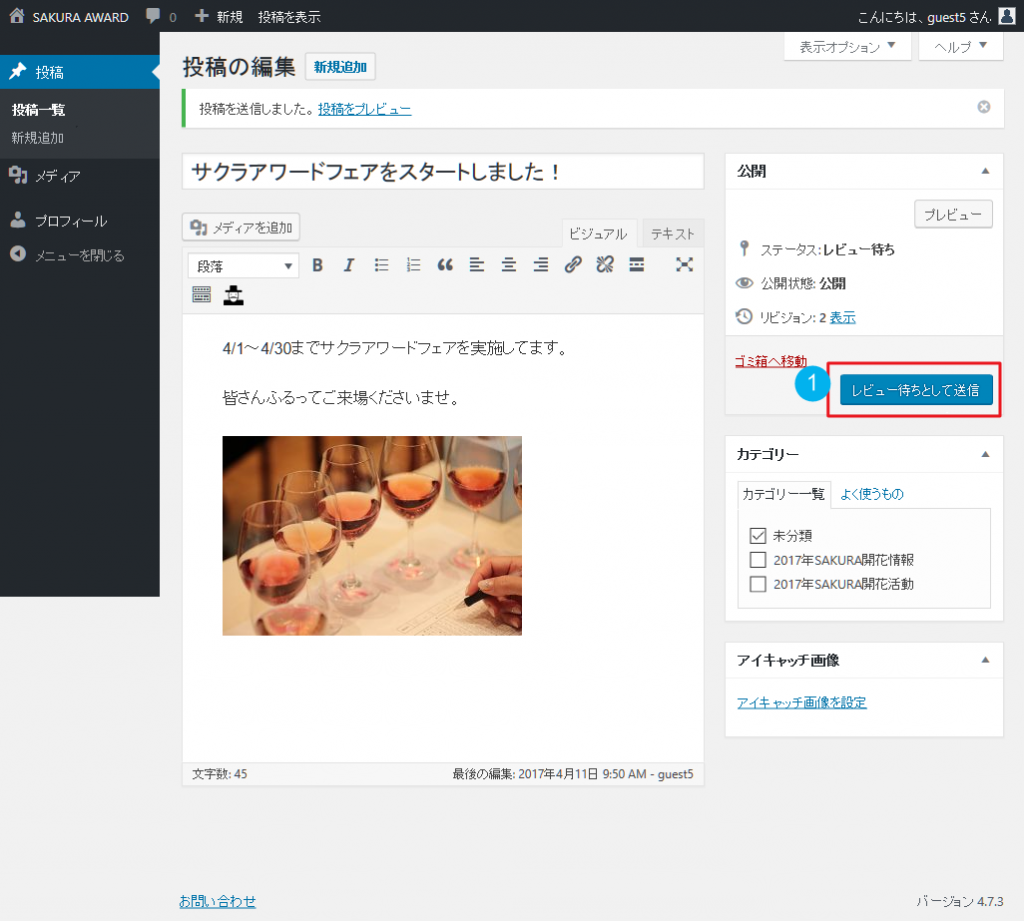Click the こんにちは、guest5 さん greeting
1024x921 pixels.
[924, 17]
